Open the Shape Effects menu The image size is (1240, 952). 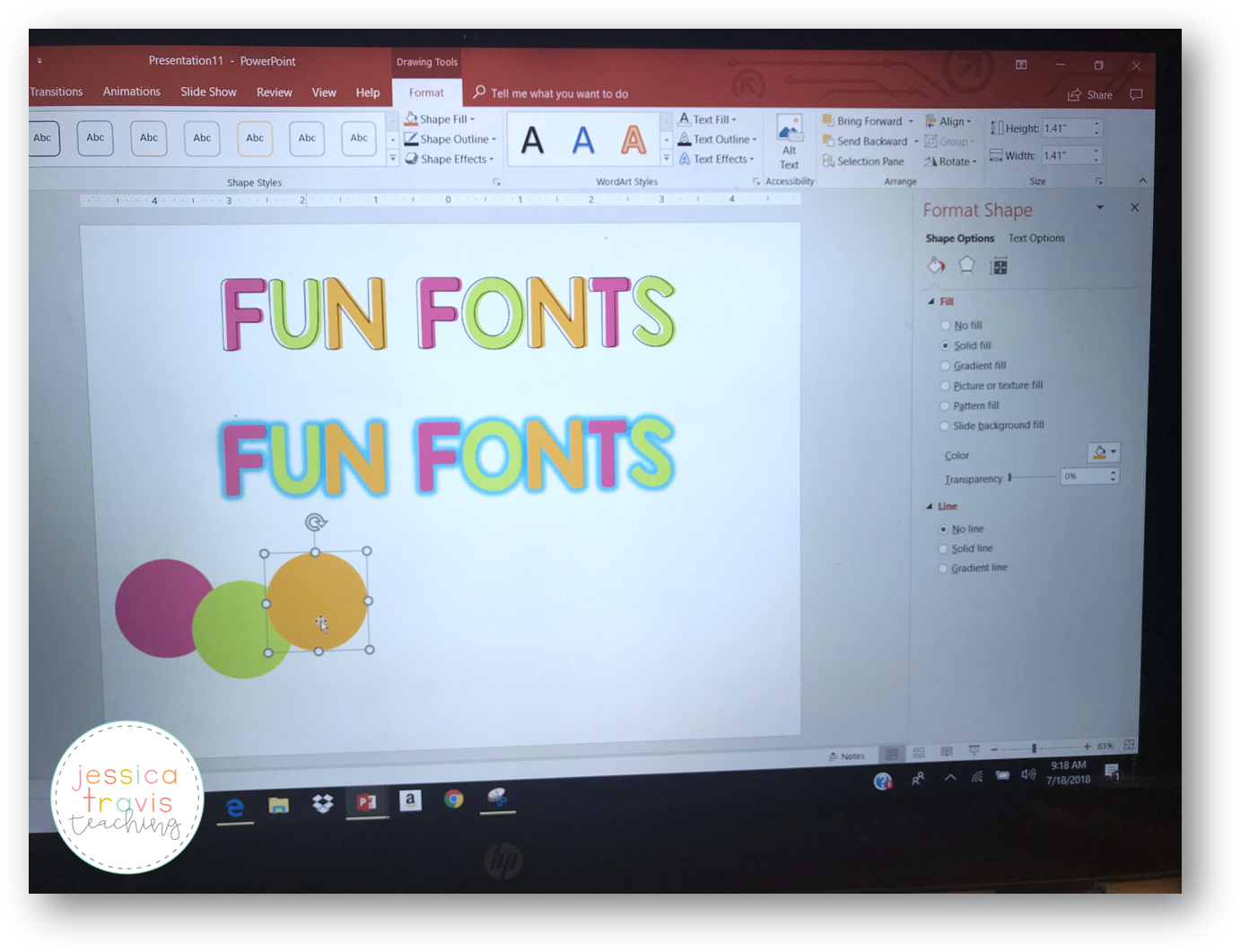pyautogui.click(x=449, y=159)
